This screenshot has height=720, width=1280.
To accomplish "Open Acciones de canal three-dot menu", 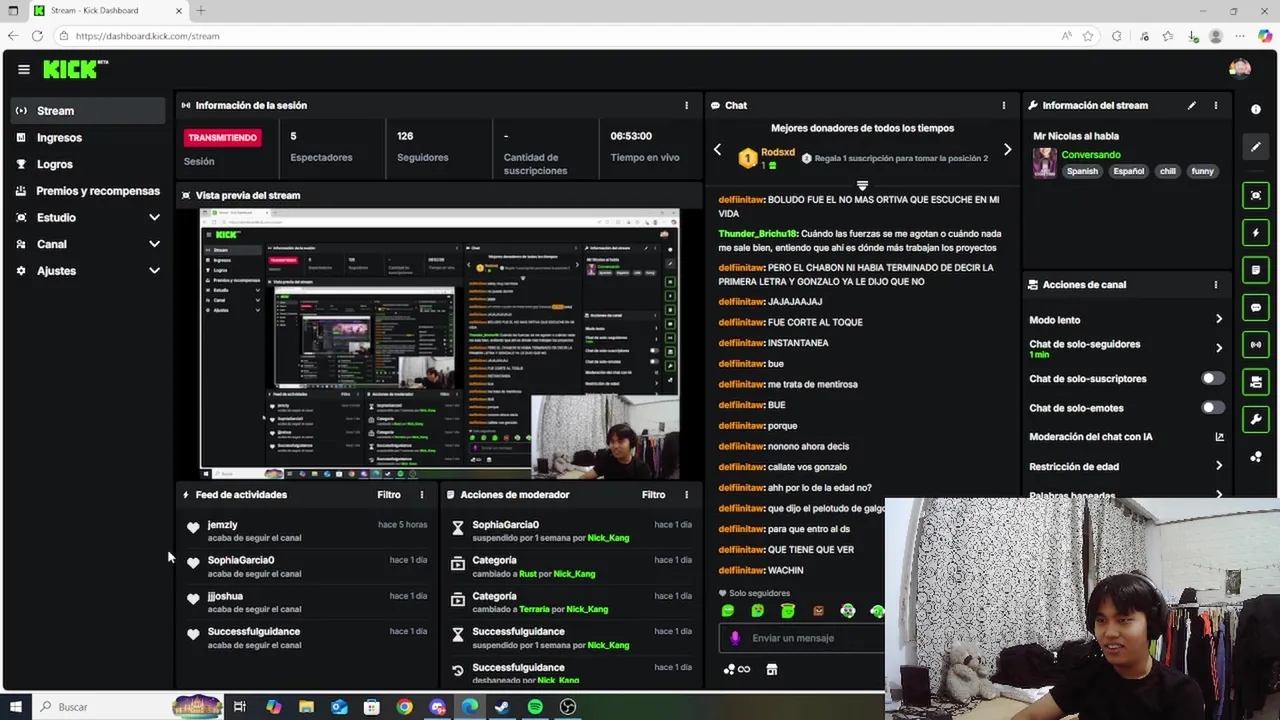I will (1216, 285).
